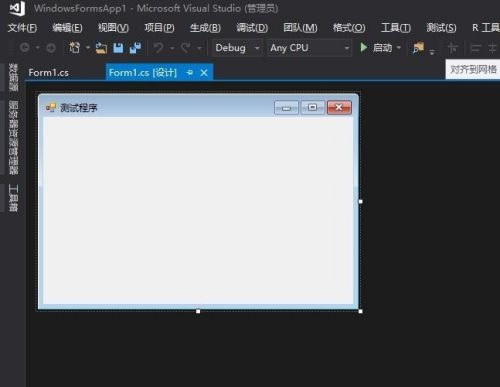Switch to the Form1.cs code tab
The width and height of the screenshot is (500, 387).
[49, 72]
